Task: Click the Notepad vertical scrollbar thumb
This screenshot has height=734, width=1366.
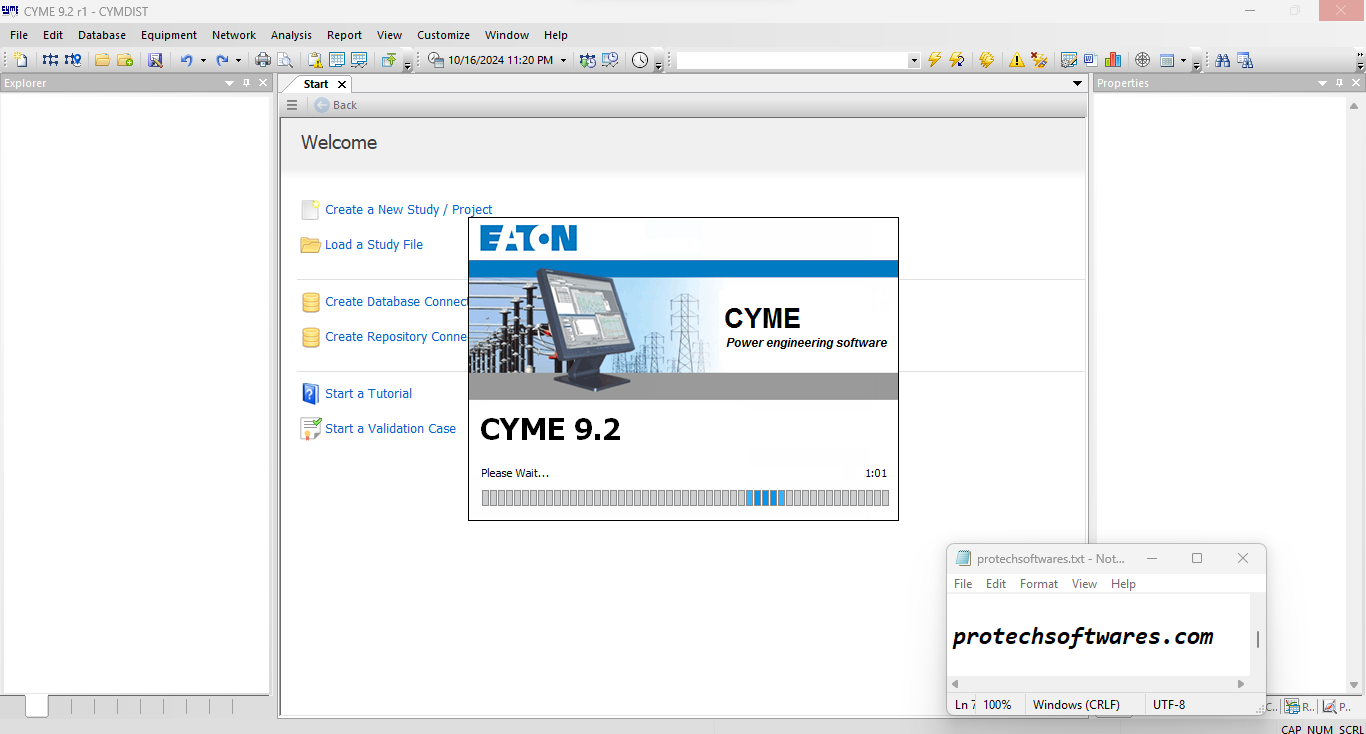Action: 1258,640
